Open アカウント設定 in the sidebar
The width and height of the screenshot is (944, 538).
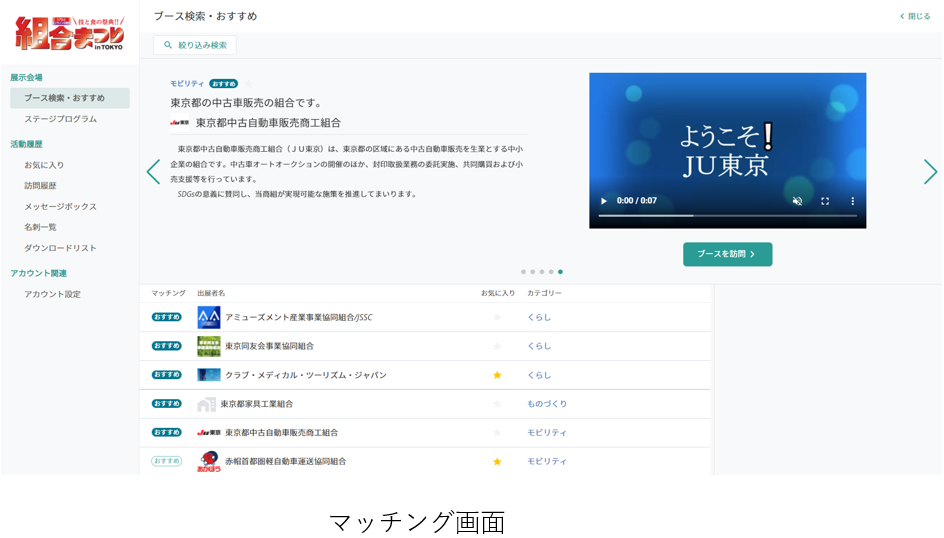point(52,294)
